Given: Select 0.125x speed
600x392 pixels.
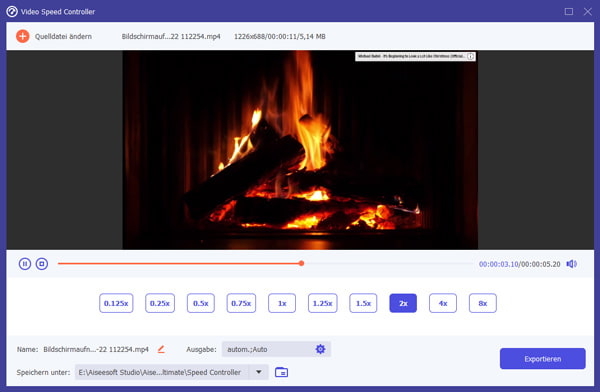Looking at the screenshot, I should point(116,303).
